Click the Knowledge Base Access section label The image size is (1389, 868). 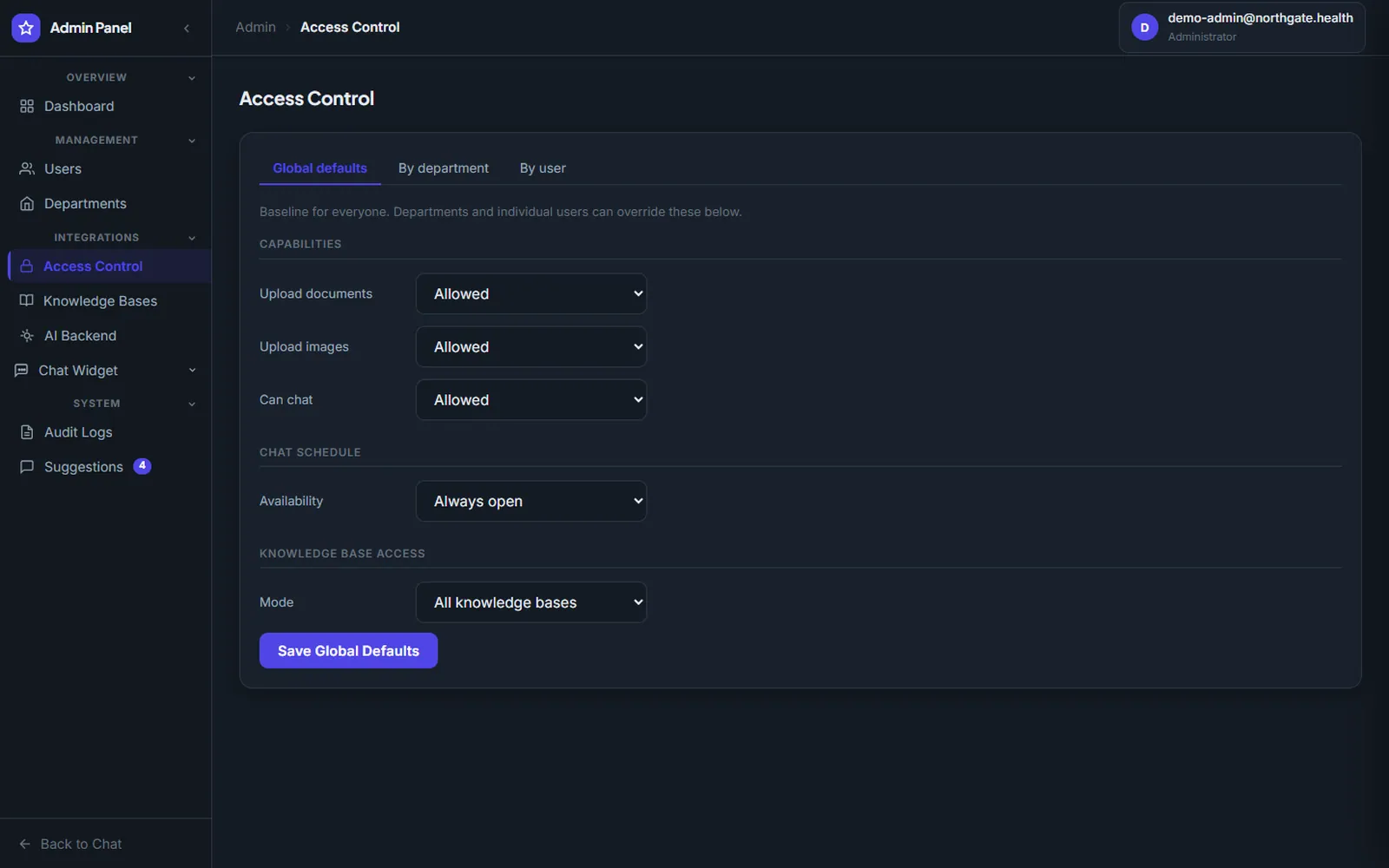click(342, 554)
